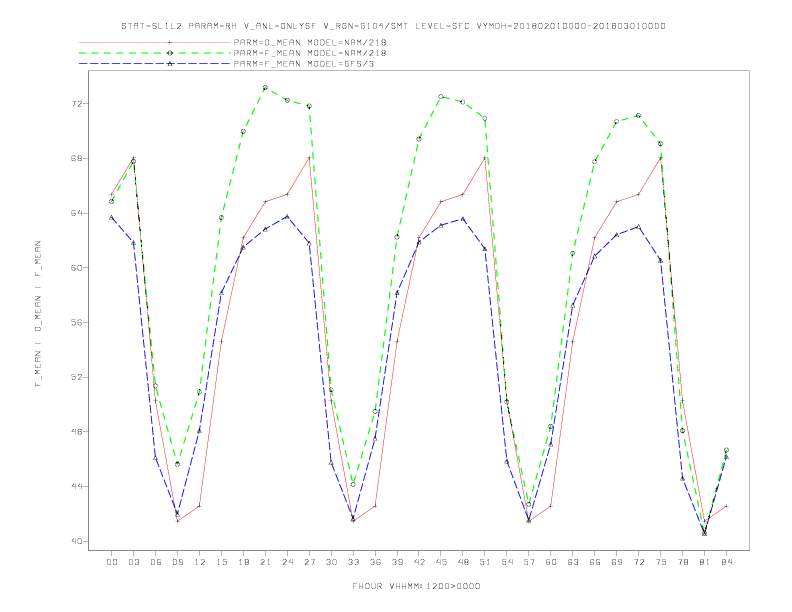Click blue curve triangle marker at hour 24
792x612 pixels.
click(x=287, y=217)
